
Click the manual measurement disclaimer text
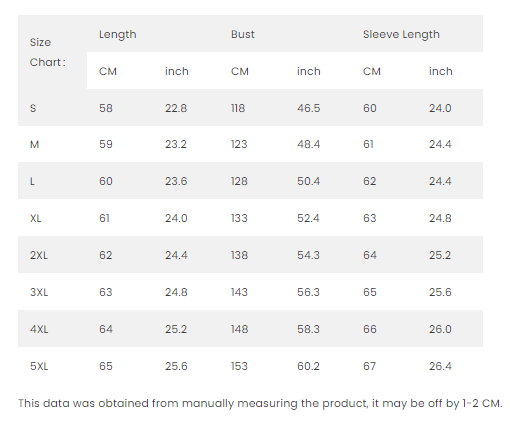click(x=260, y=403)
